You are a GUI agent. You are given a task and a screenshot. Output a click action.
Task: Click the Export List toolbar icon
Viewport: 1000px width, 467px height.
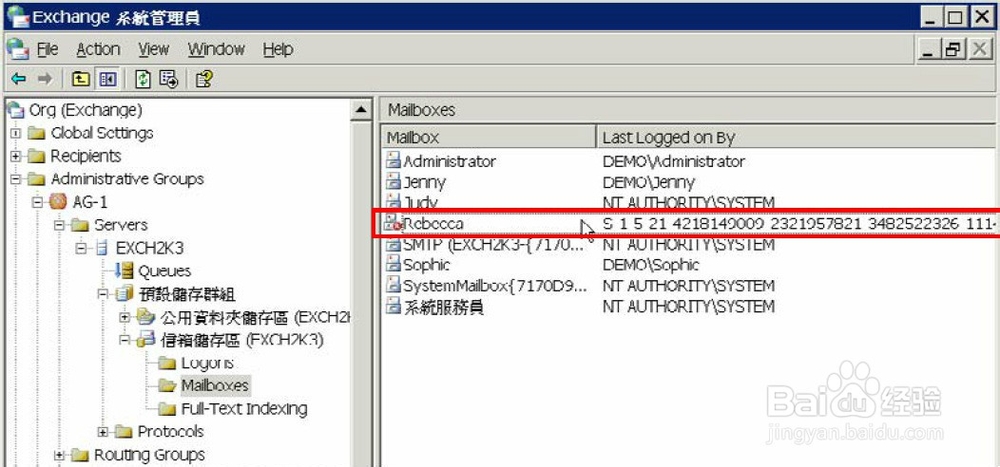[x=168, y=79]
